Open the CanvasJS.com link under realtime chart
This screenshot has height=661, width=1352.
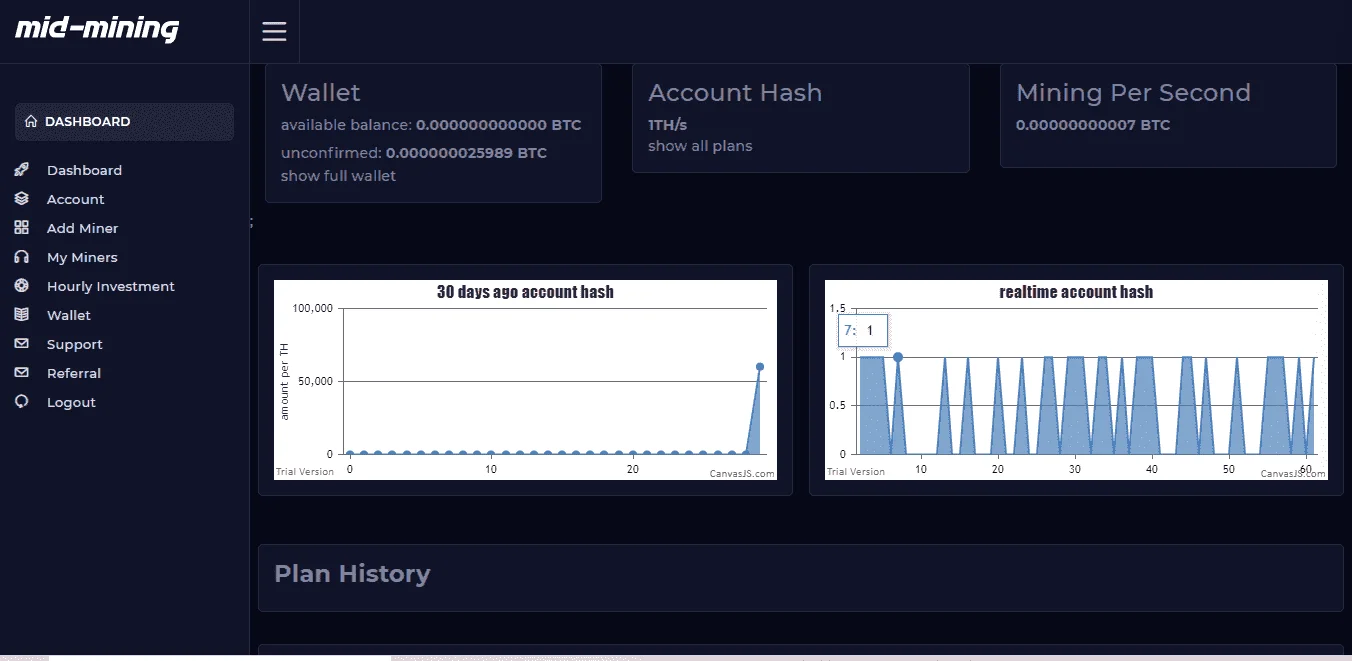(1293, 474)
